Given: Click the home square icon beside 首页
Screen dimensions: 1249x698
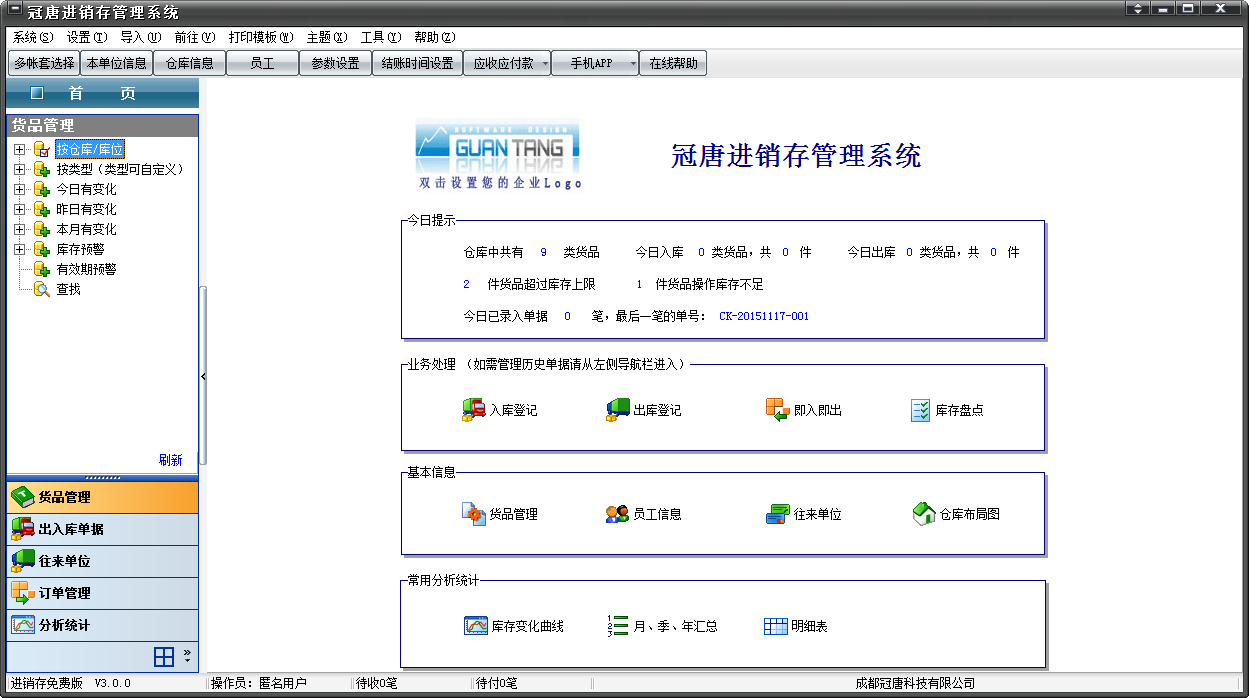Looking at the screenshot, I should [37, 93].
